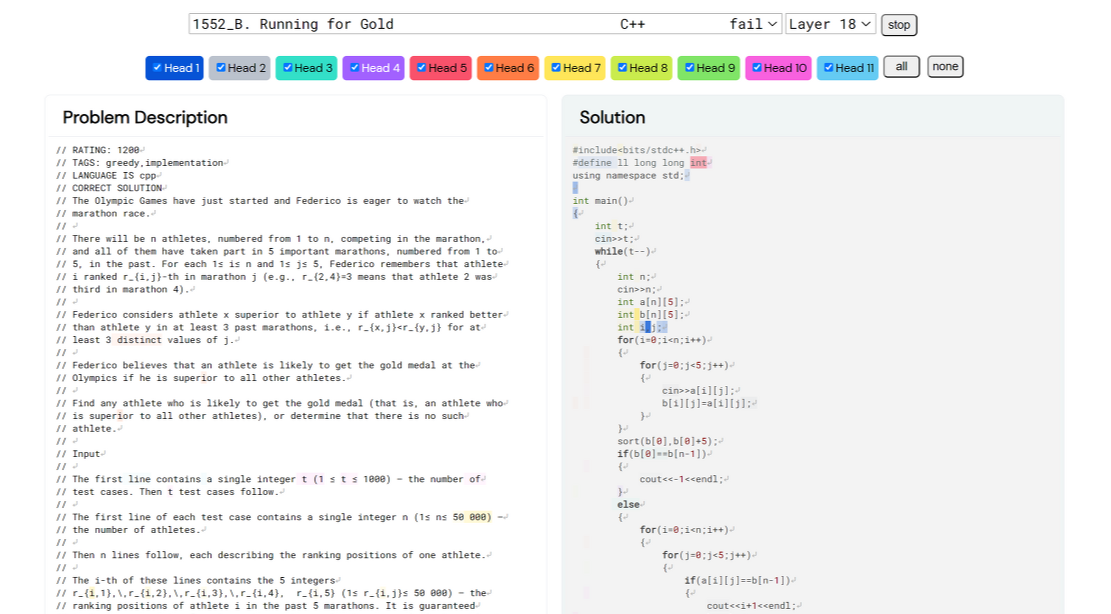Click the 'cin>>a[i][j];' code line
Image resolution: width=1111 pixels, height=614 pixels.
(x=698, y=391)
